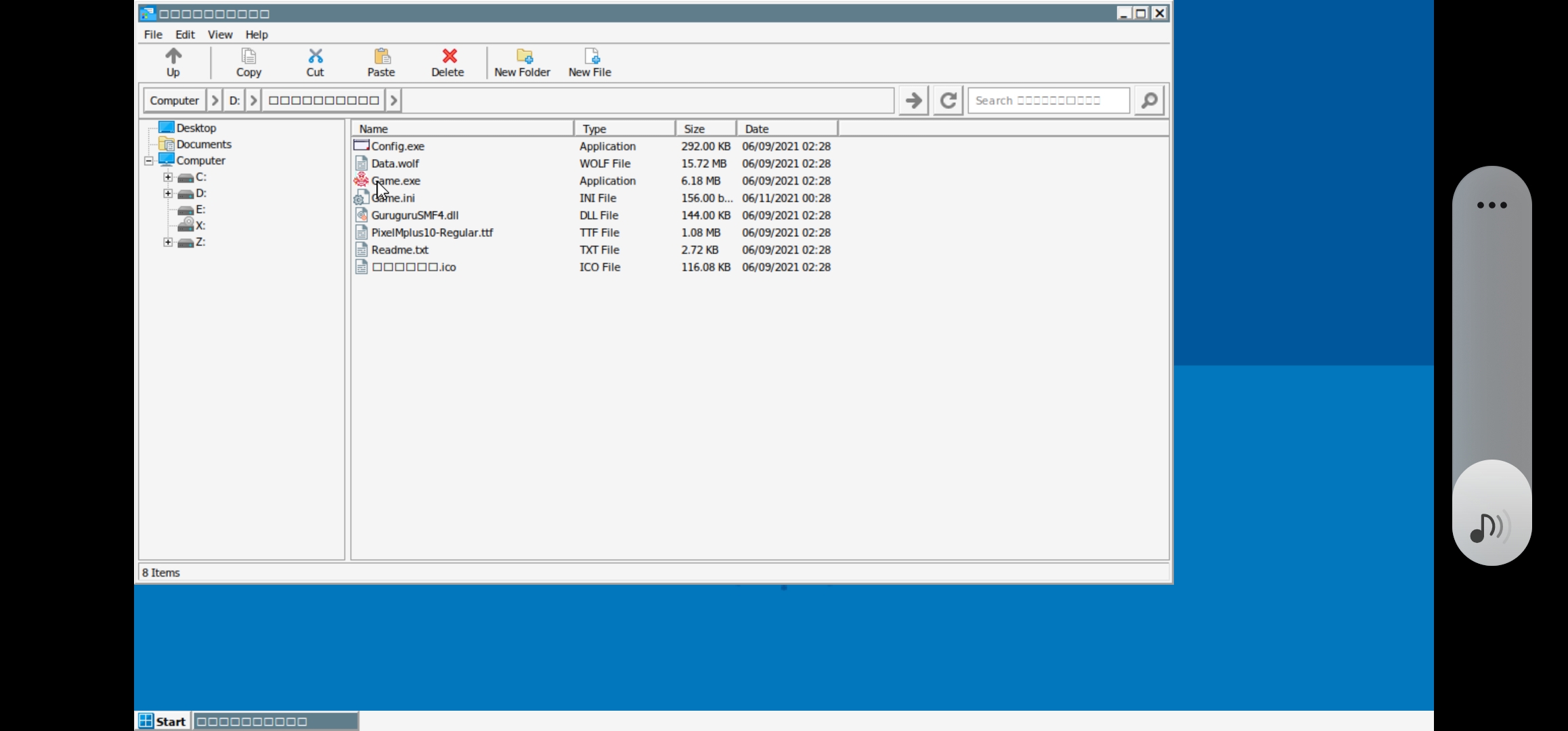Click the Cut scissors icon
This screenshot has height=731, width=1568.
coord(315,56)
